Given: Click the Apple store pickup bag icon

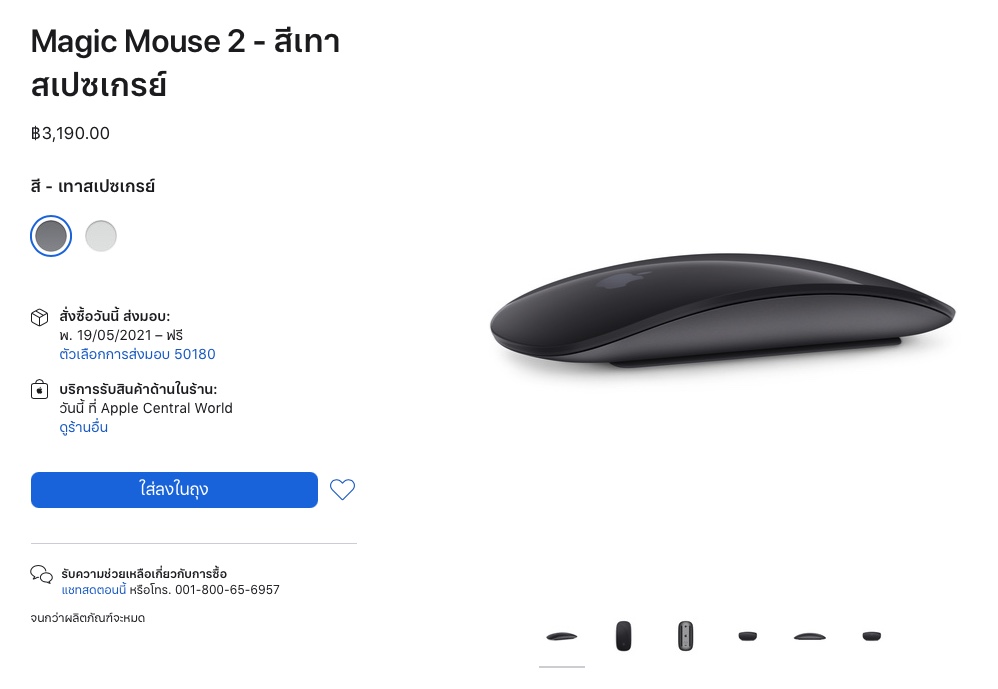Looking at the screenshot, I should [x=39, y=389].
